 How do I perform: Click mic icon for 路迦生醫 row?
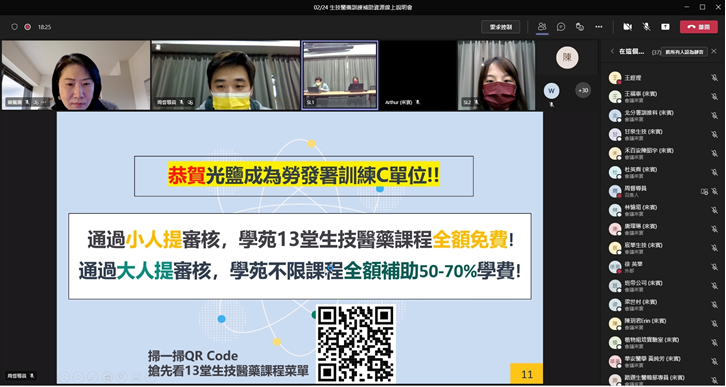coord(714,380)
